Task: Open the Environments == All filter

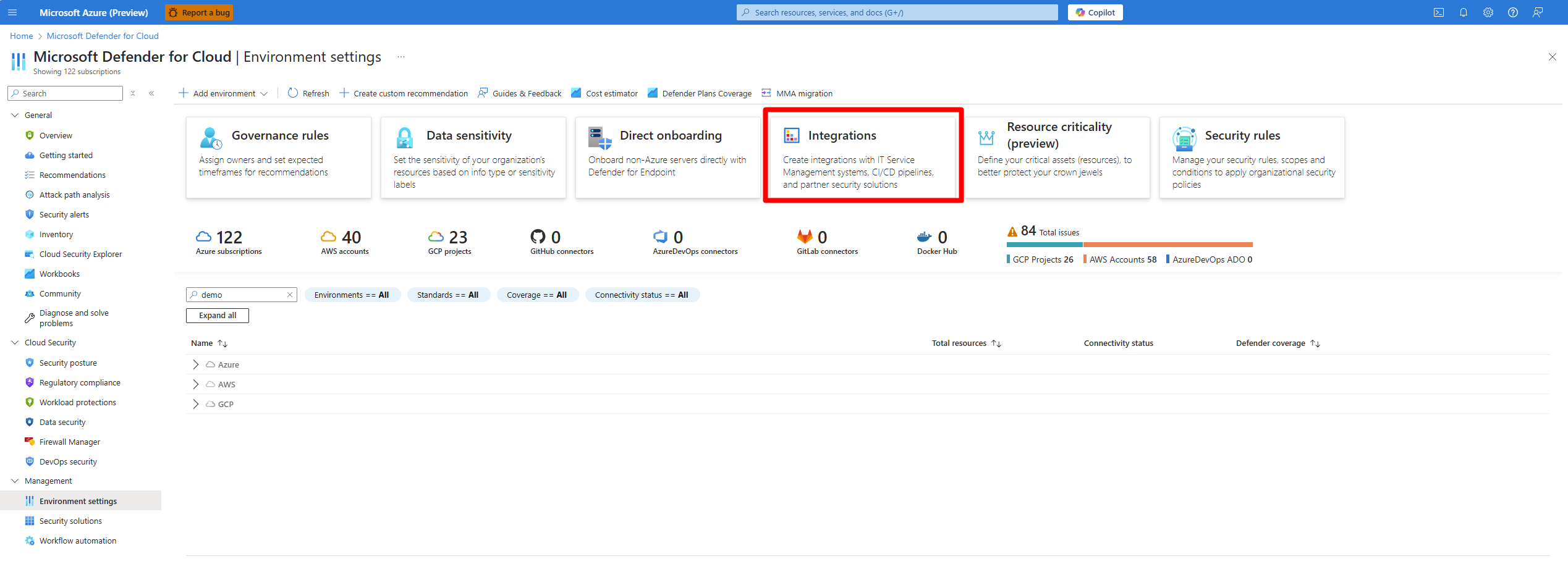Action: click(352, 295)
